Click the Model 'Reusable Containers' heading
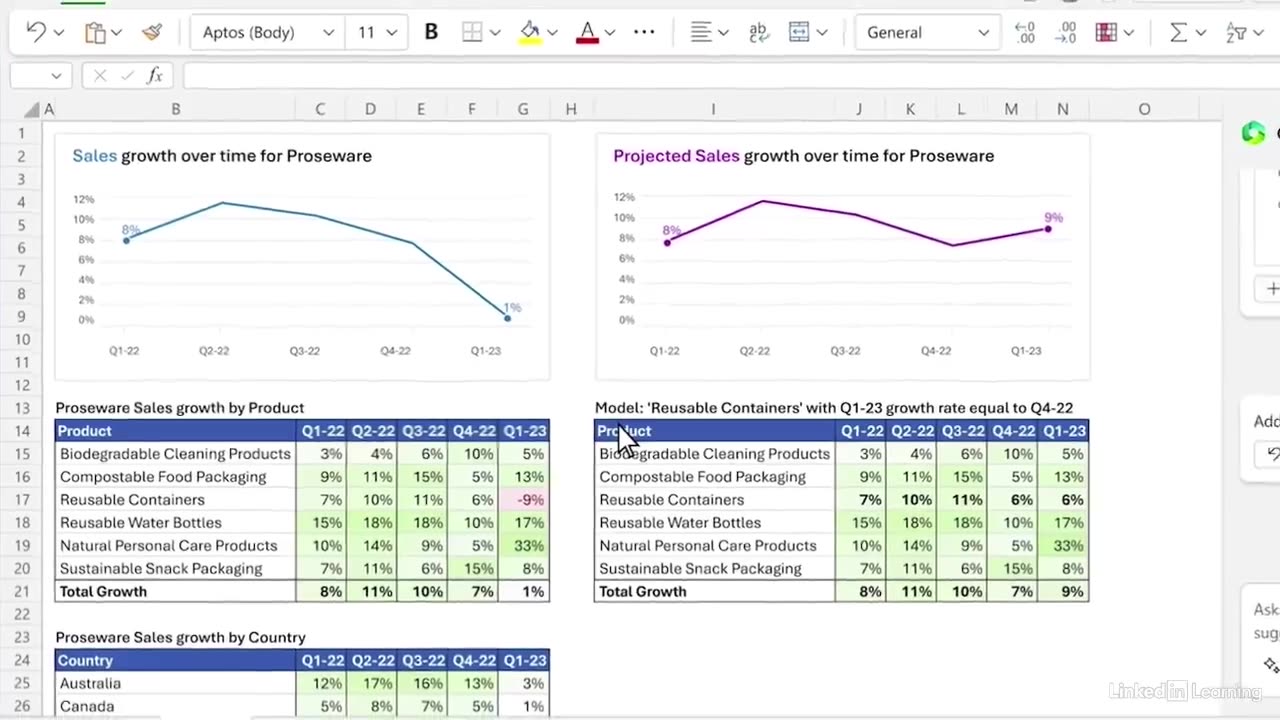 (x=834, y=408)
